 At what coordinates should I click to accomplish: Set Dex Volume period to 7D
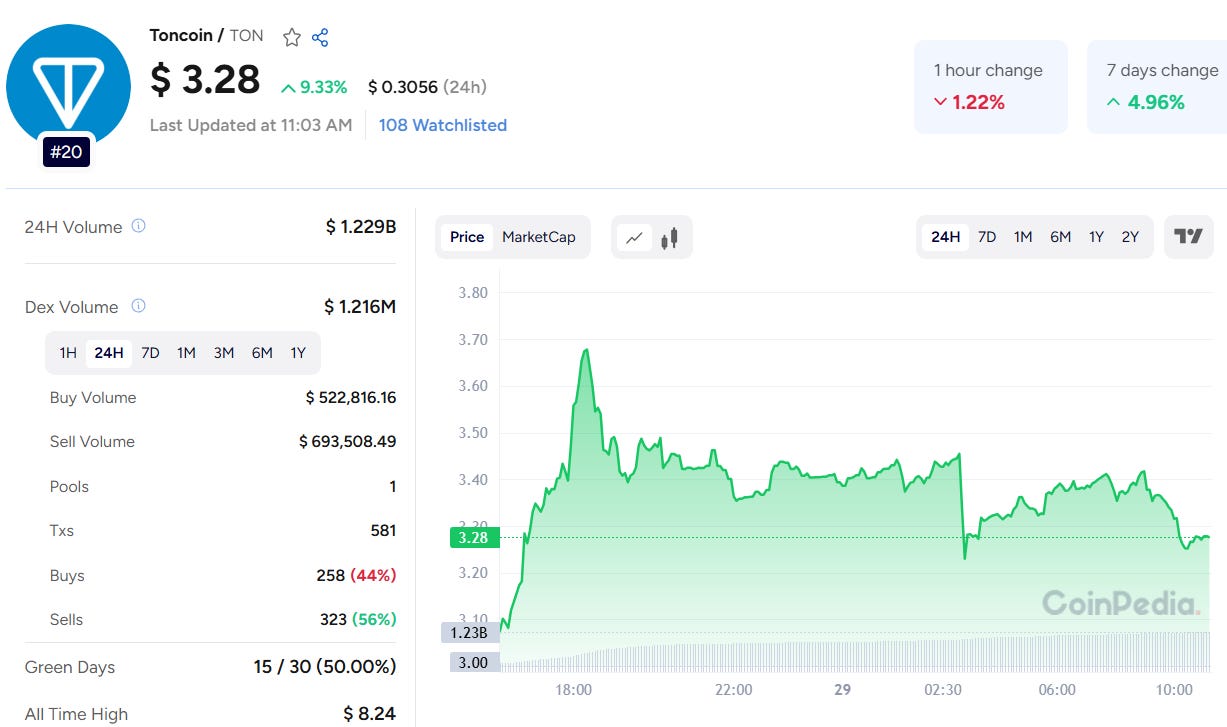point(150,353)
